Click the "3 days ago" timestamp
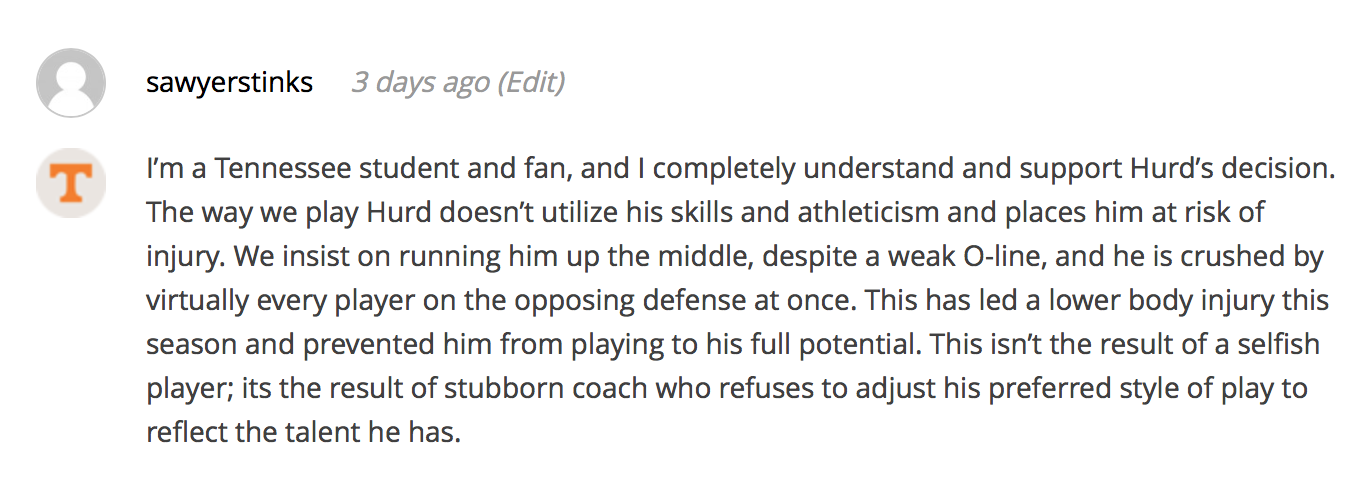Image resolution: width=1368 pixels, height=504 pixels. 420,82
